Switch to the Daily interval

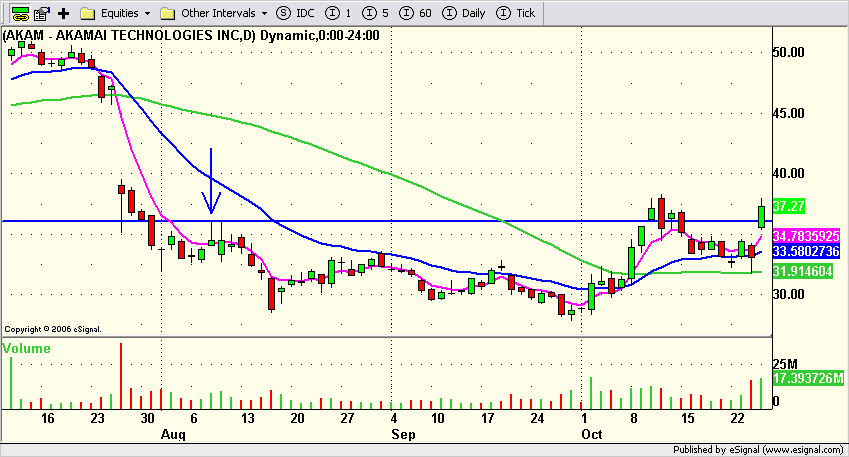463,13
